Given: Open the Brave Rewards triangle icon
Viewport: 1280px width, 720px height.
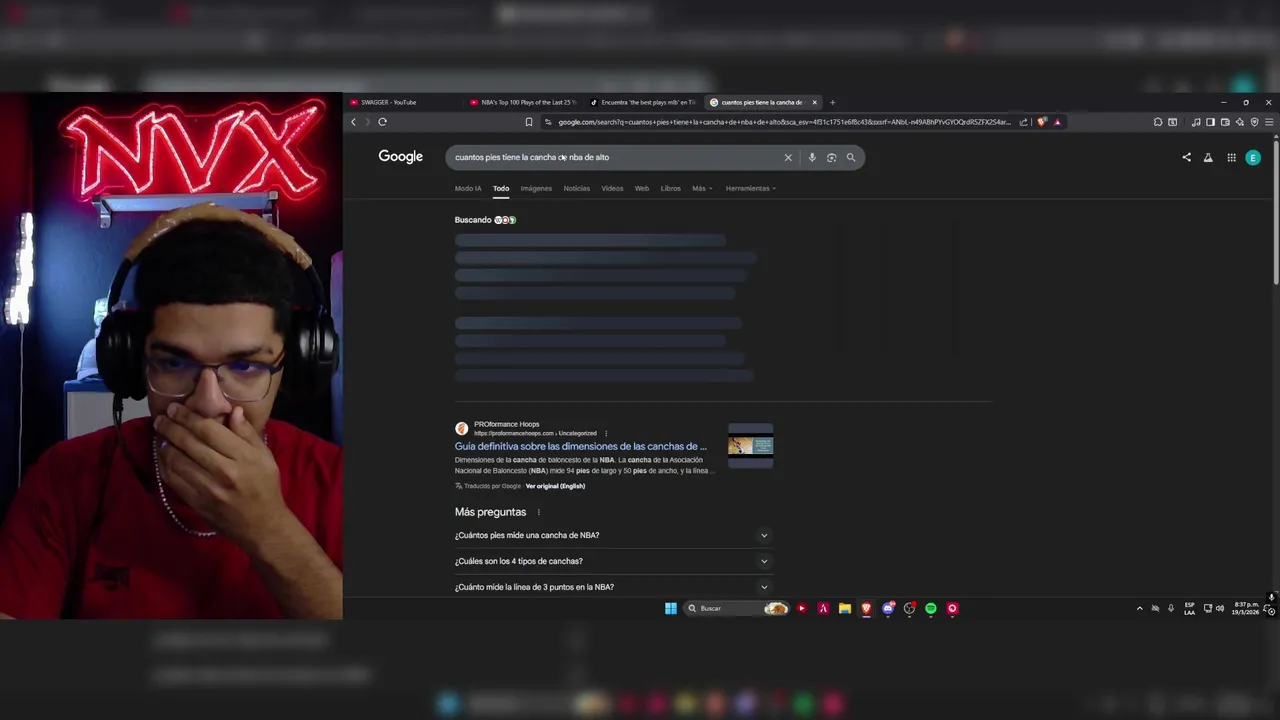Looking at the screenshot, I should 1057,122.
